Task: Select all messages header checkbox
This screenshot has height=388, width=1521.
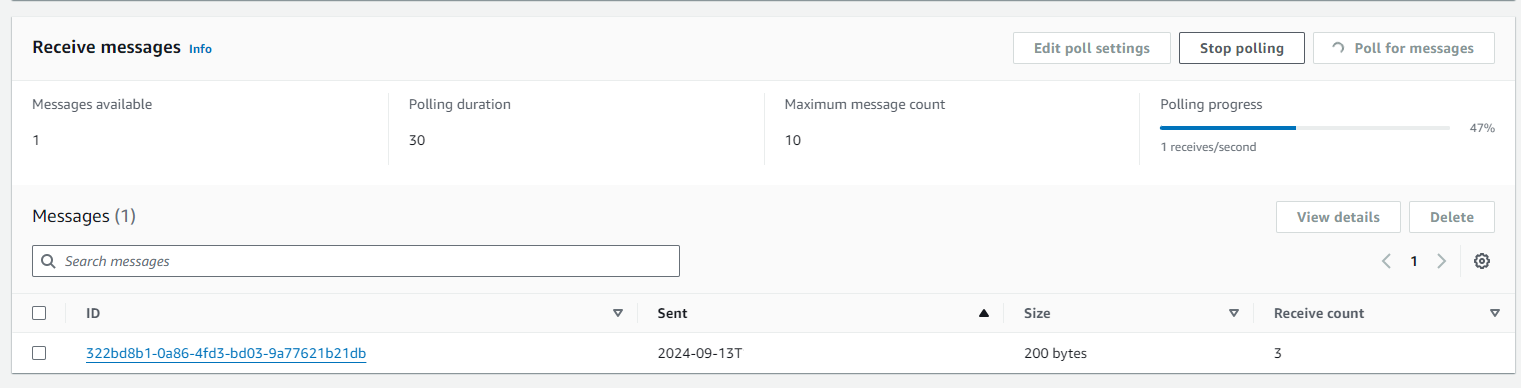Action: tap(39, 313)
